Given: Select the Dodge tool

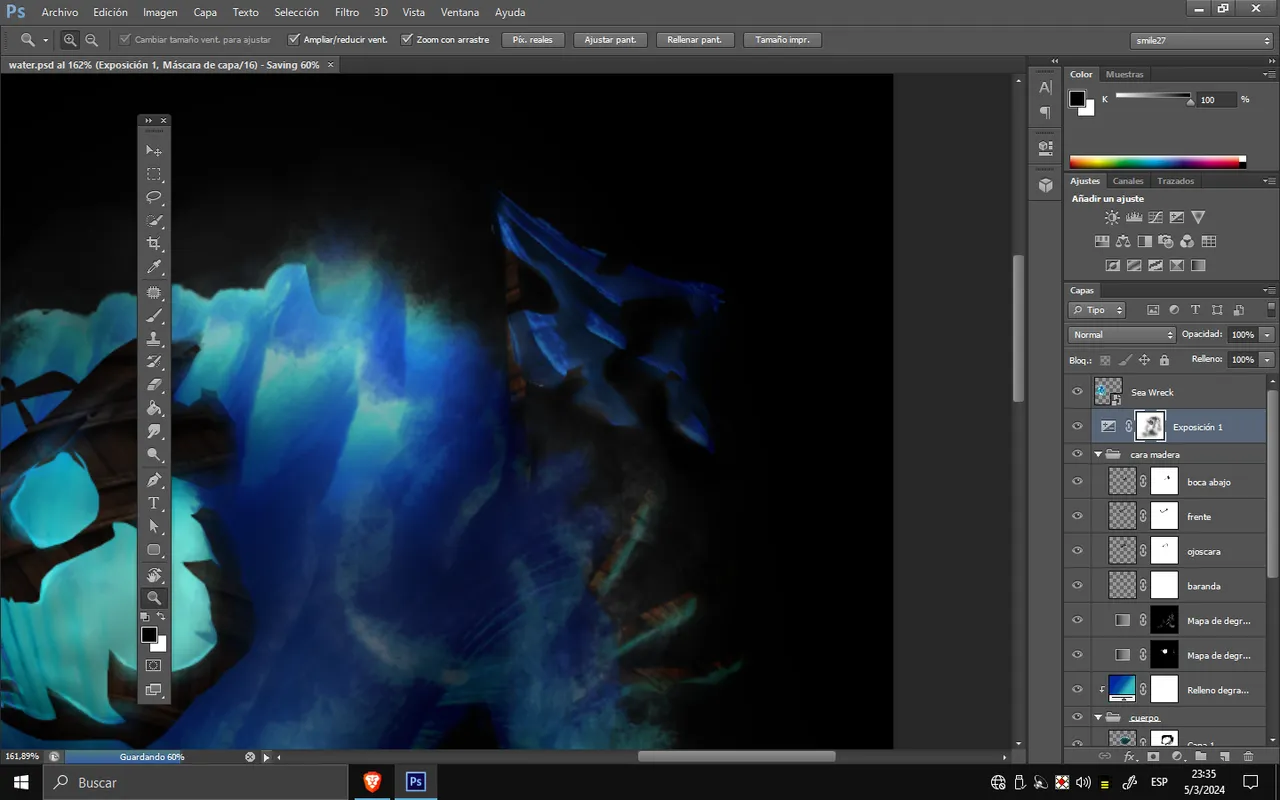Looking at the screenshot, I should pyautogui.click(x=154, y=455).
